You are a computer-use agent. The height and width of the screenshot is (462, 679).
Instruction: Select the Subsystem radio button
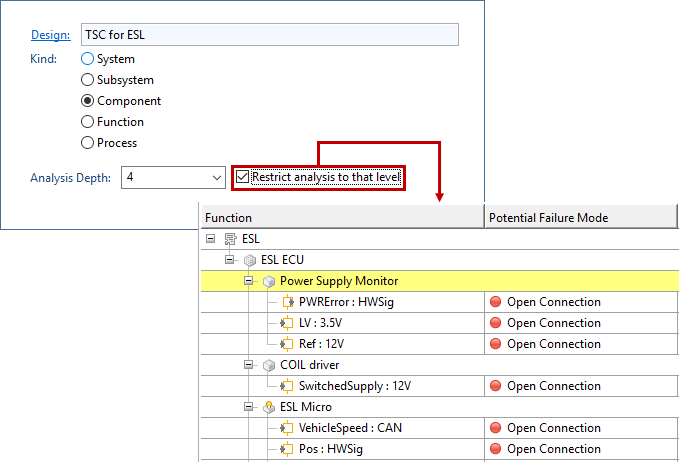click(87, 80)
